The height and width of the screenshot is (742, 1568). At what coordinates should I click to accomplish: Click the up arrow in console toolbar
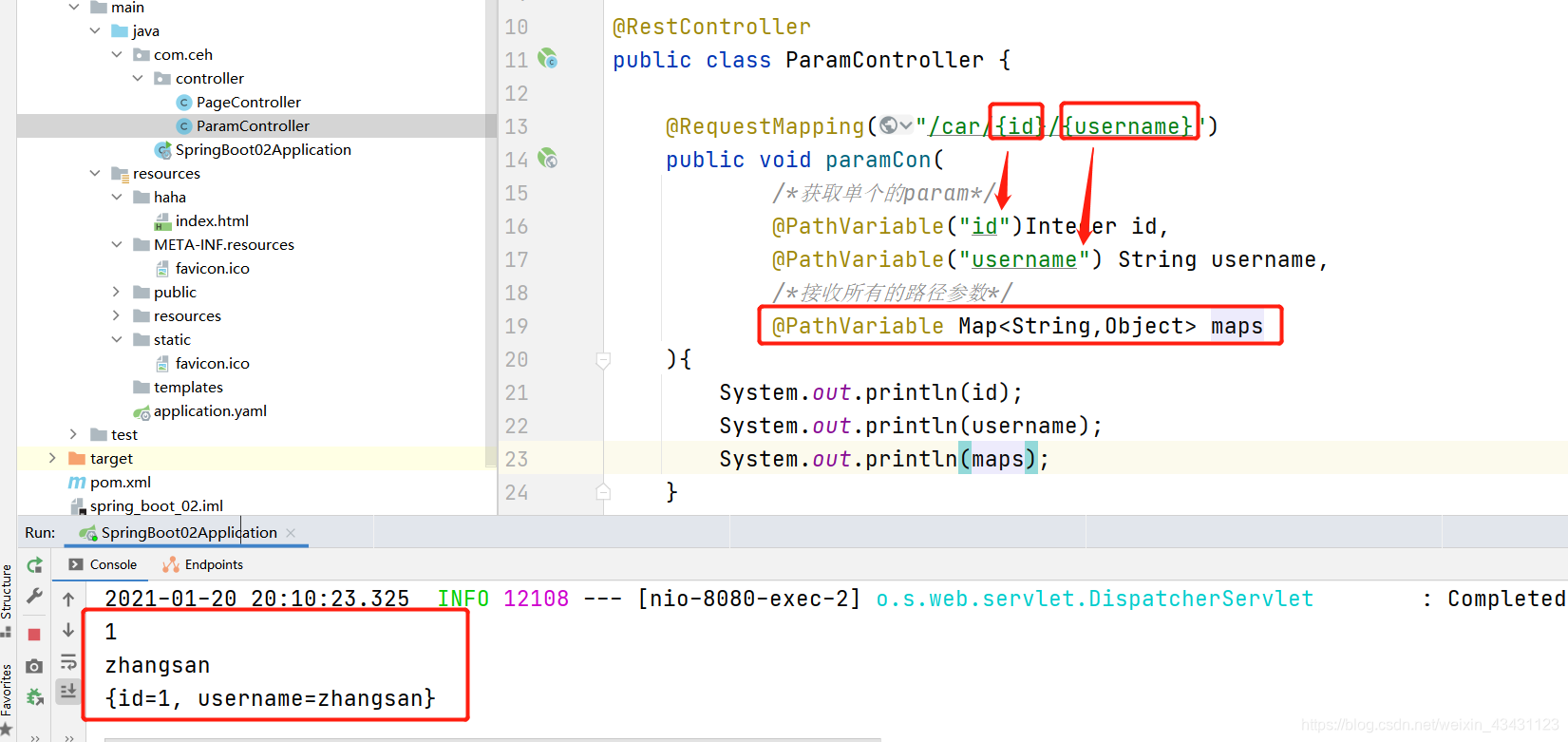pos(68,599)
